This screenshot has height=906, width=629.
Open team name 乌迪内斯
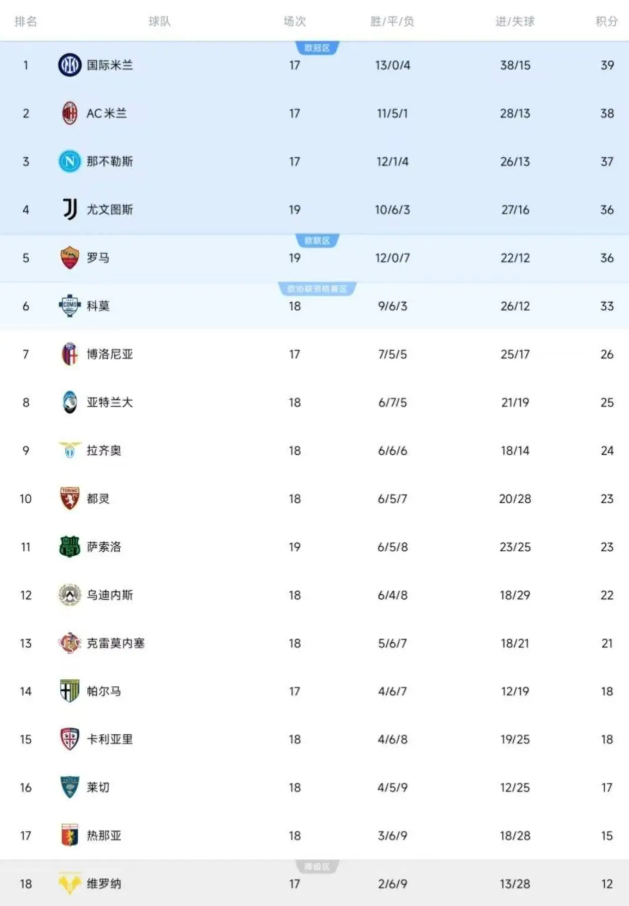pos(110,595)
